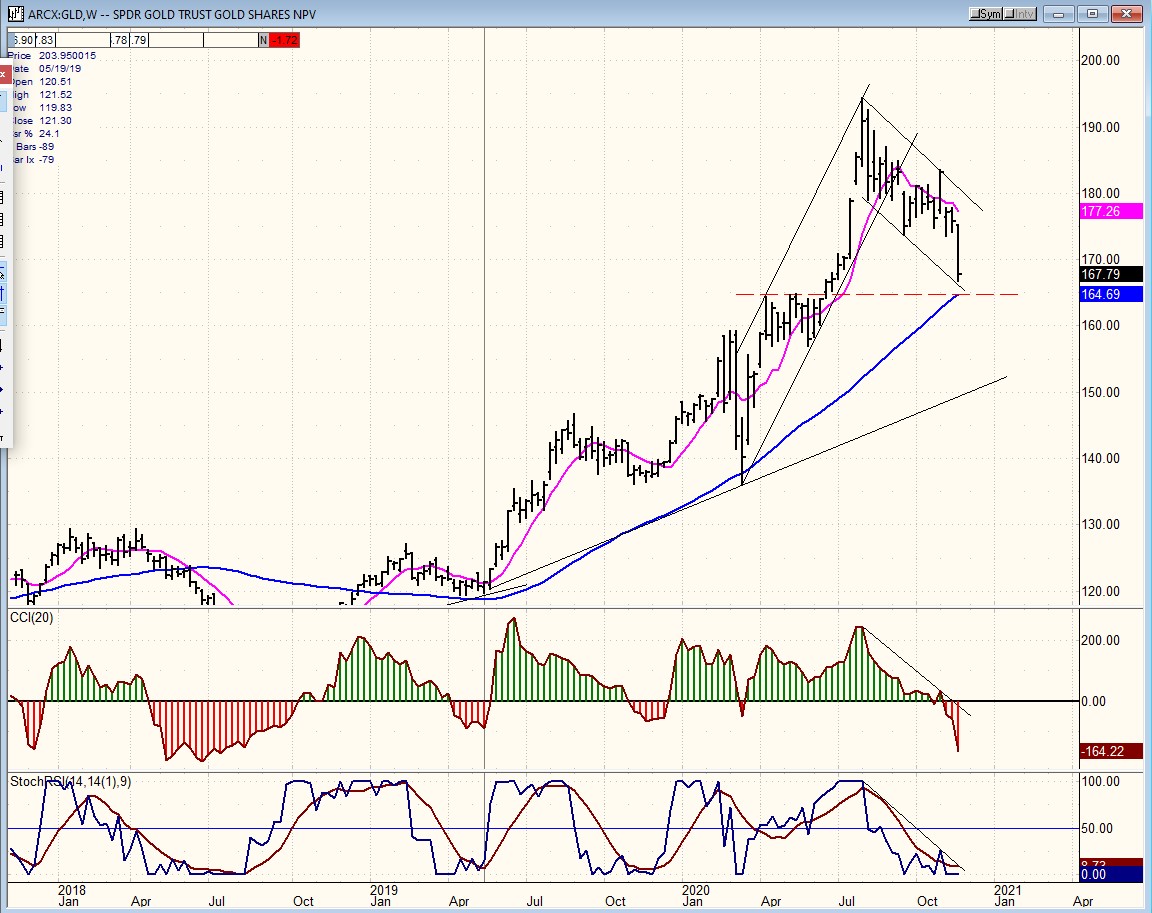This screenshot has height=913, width=1152.
Task: Click the date value 05/19/19
Action: (60, 69)
